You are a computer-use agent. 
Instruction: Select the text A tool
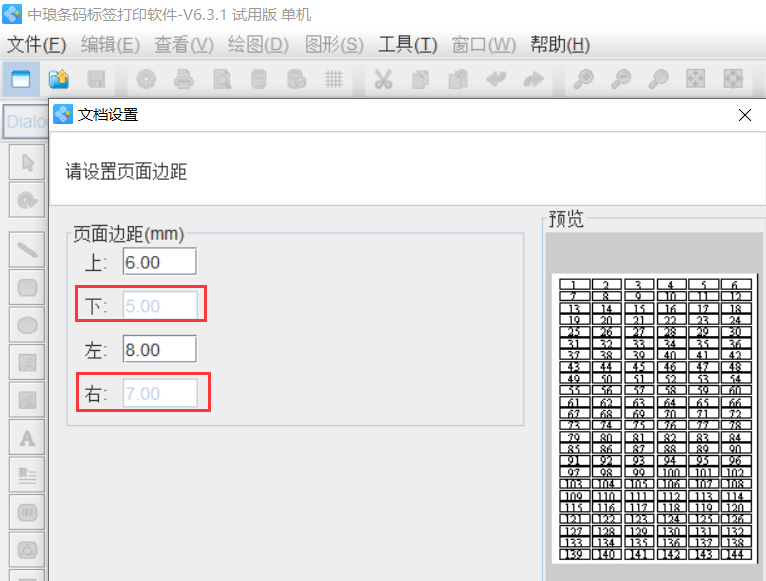(27, 438)
